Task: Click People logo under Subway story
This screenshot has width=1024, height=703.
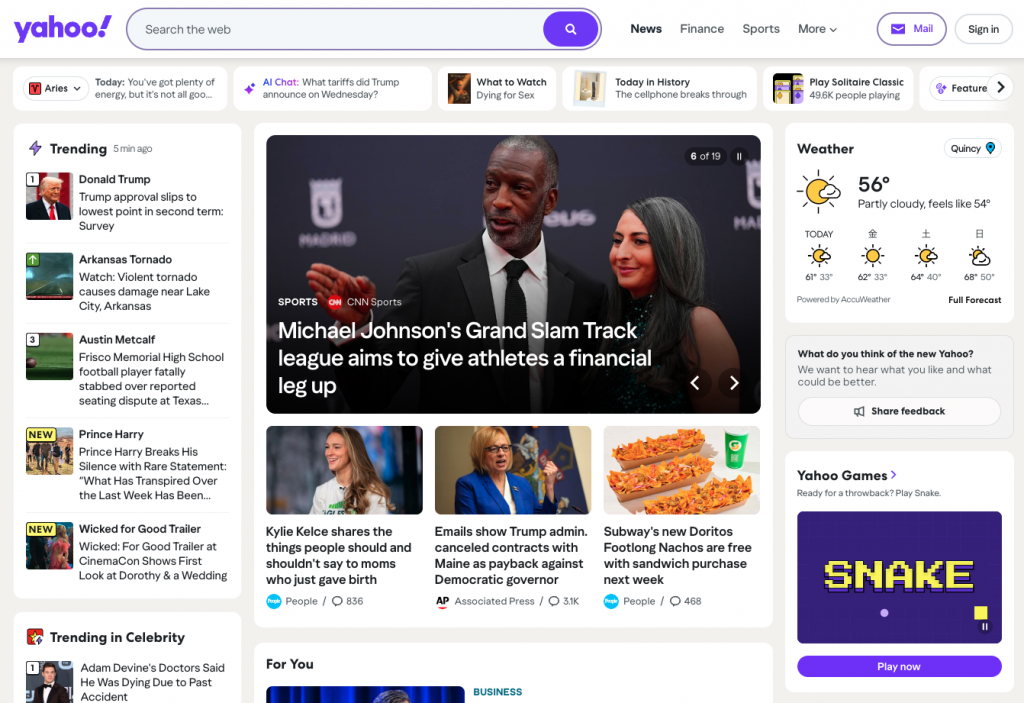Action: (x=611, y=601)
